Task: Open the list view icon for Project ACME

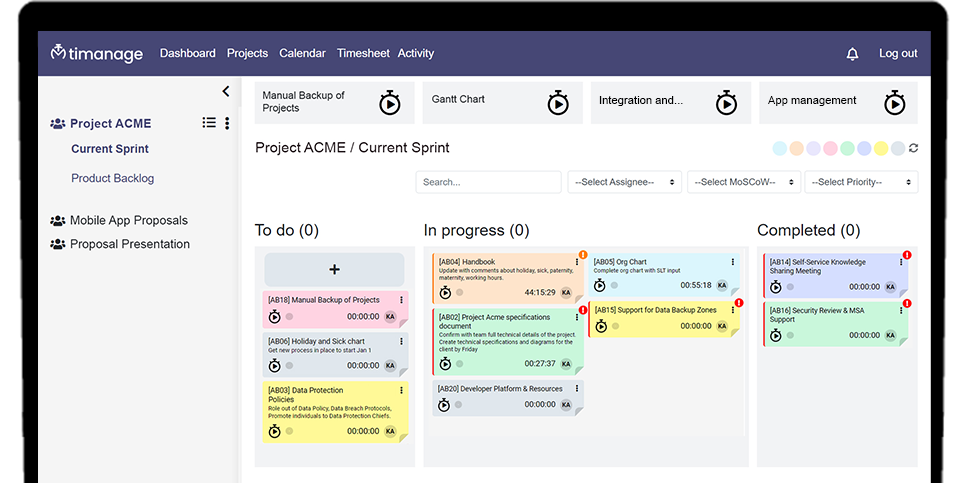Action: [x=209, y=123]
